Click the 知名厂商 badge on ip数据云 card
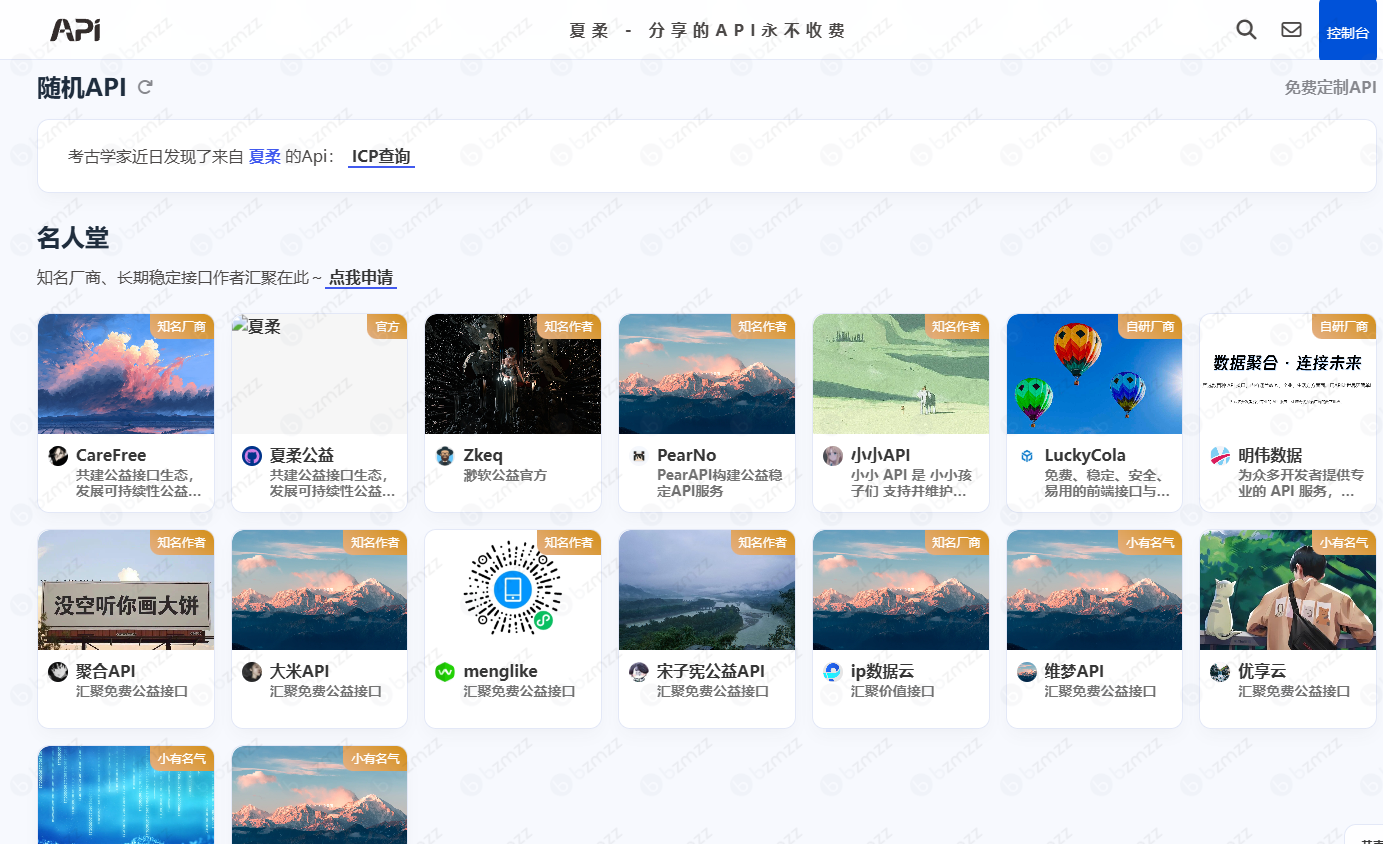This screenshot has height=844, width=1383. coord(956,542)
